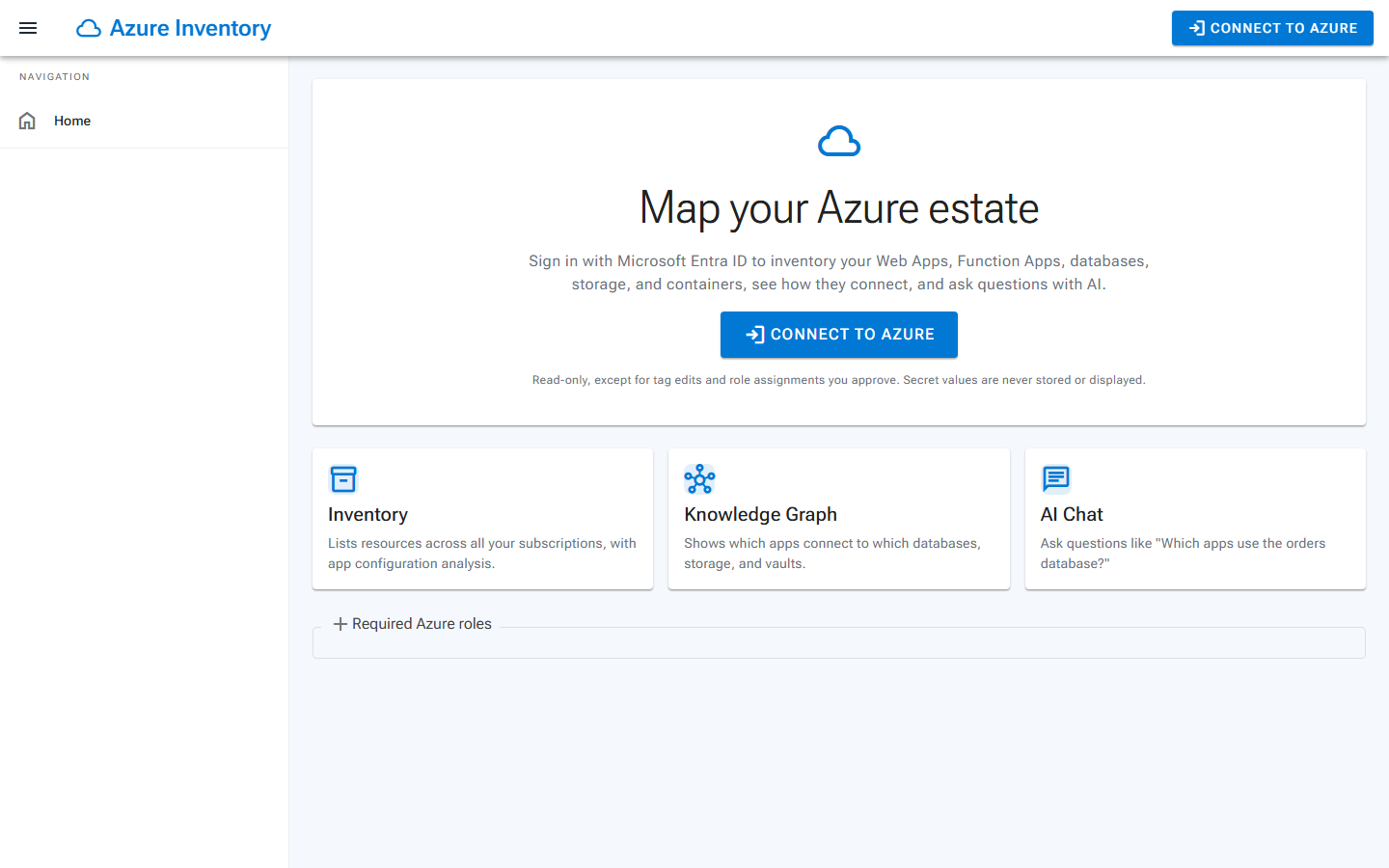Select the AI Chat card heading
This screenshot has height=868, width=1389.
click(1071, 514)
